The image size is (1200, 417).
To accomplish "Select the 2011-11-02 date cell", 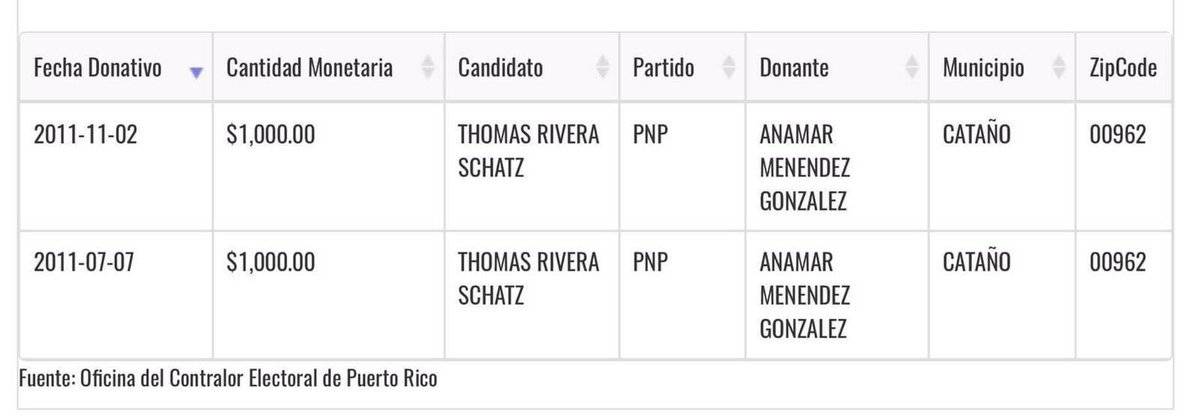I will 85,135.
